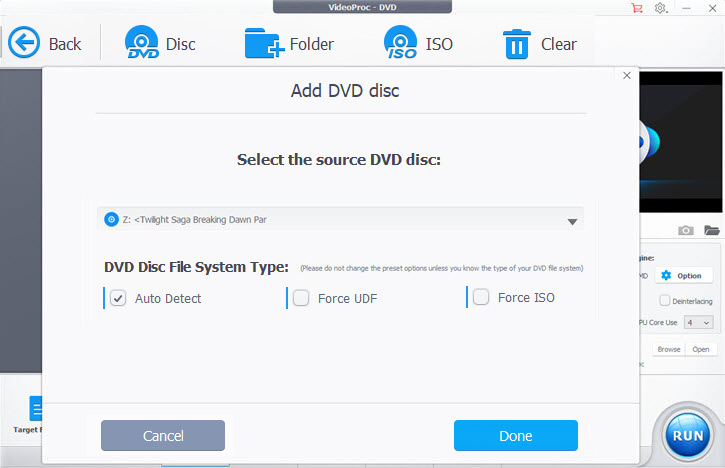Viewport: 725px width, 468px height.
Task: Click the Clear trash icon
Action: (516, 44)
